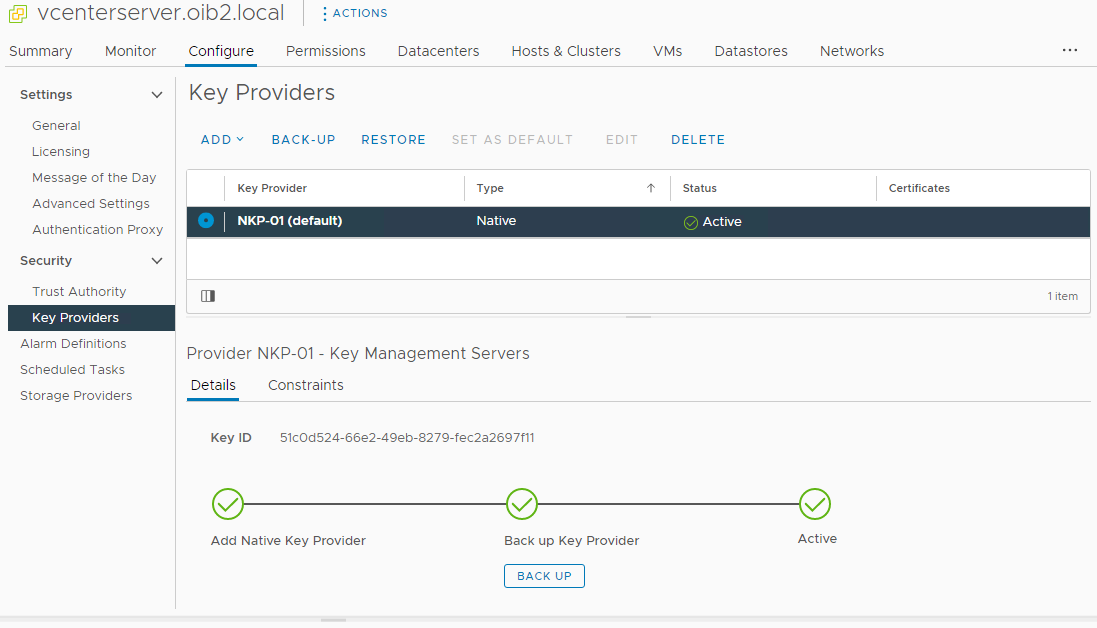Open the Hosts & Clusters tab

566,51
